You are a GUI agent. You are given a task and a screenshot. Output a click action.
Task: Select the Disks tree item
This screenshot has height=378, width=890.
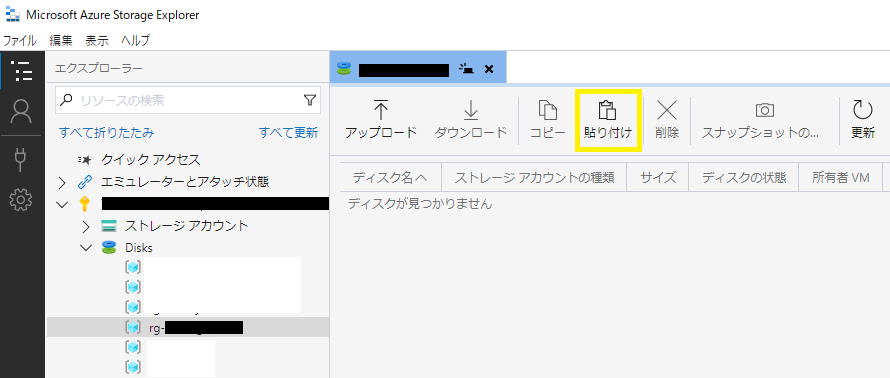[138, 248]
